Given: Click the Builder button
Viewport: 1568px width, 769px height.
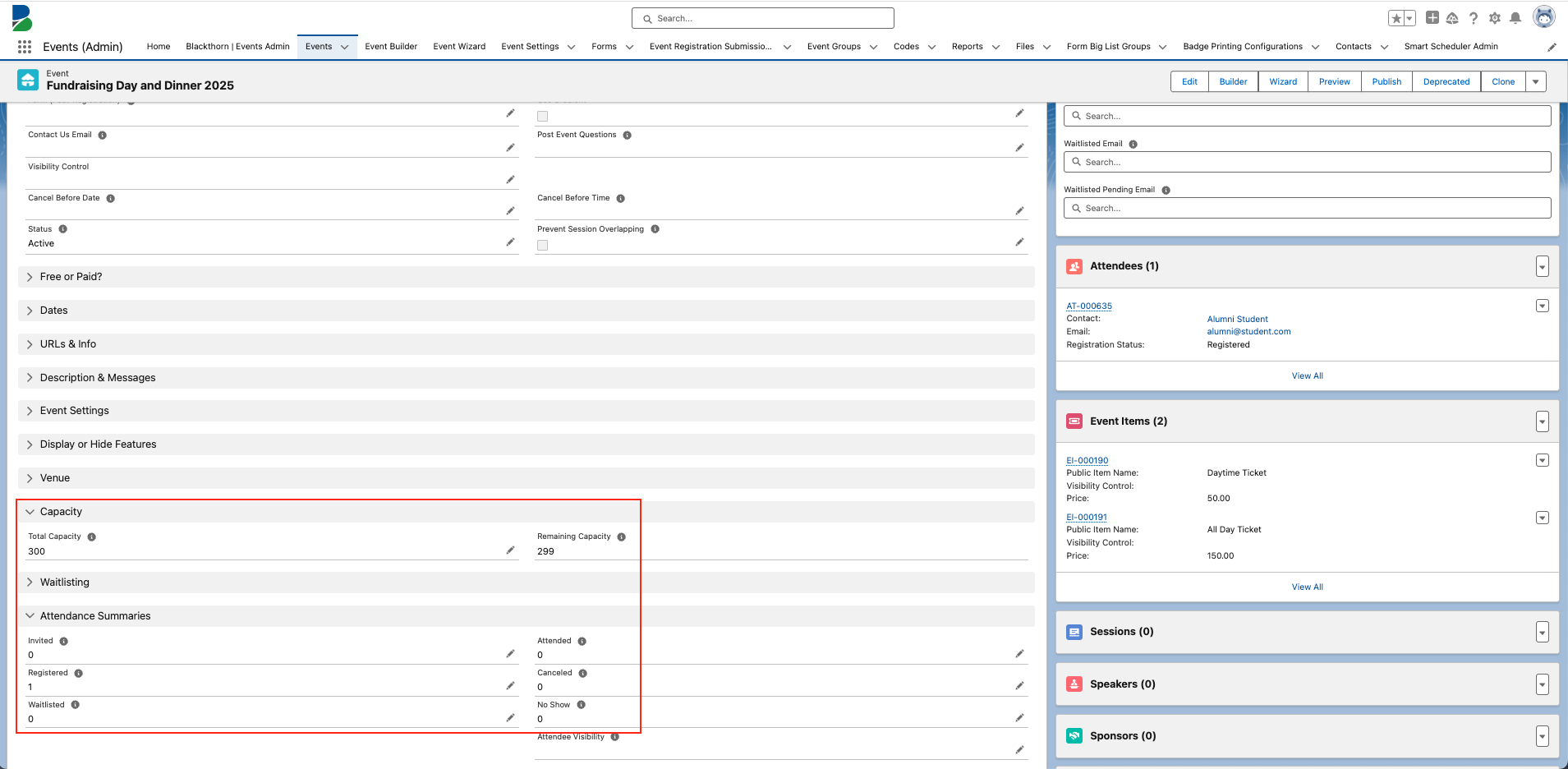Looking at the screenshot, I should tap(1233, 81).
